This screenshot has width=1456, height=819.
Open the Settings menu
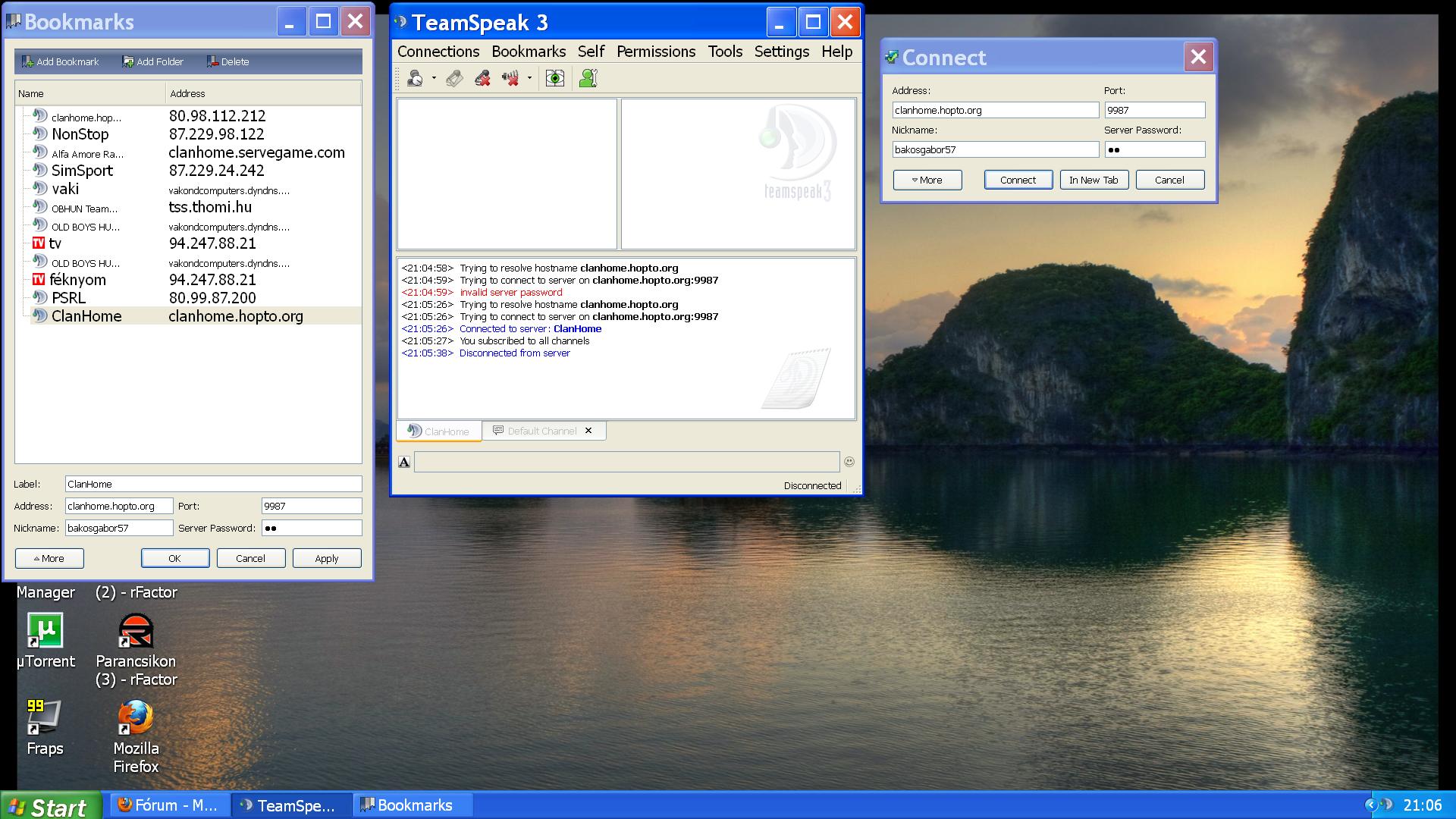point(782,52)
